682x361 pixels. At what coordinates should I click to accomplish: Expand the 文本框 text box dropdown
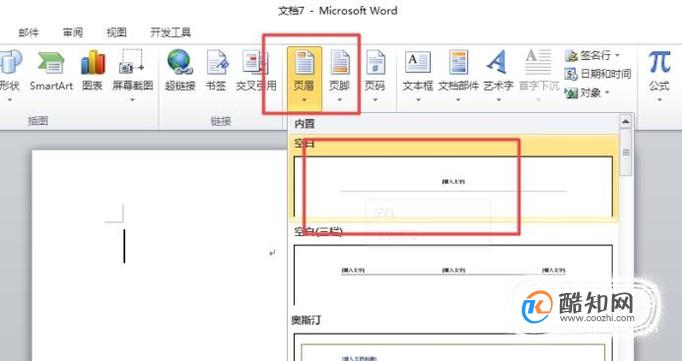tap(418, 100)
